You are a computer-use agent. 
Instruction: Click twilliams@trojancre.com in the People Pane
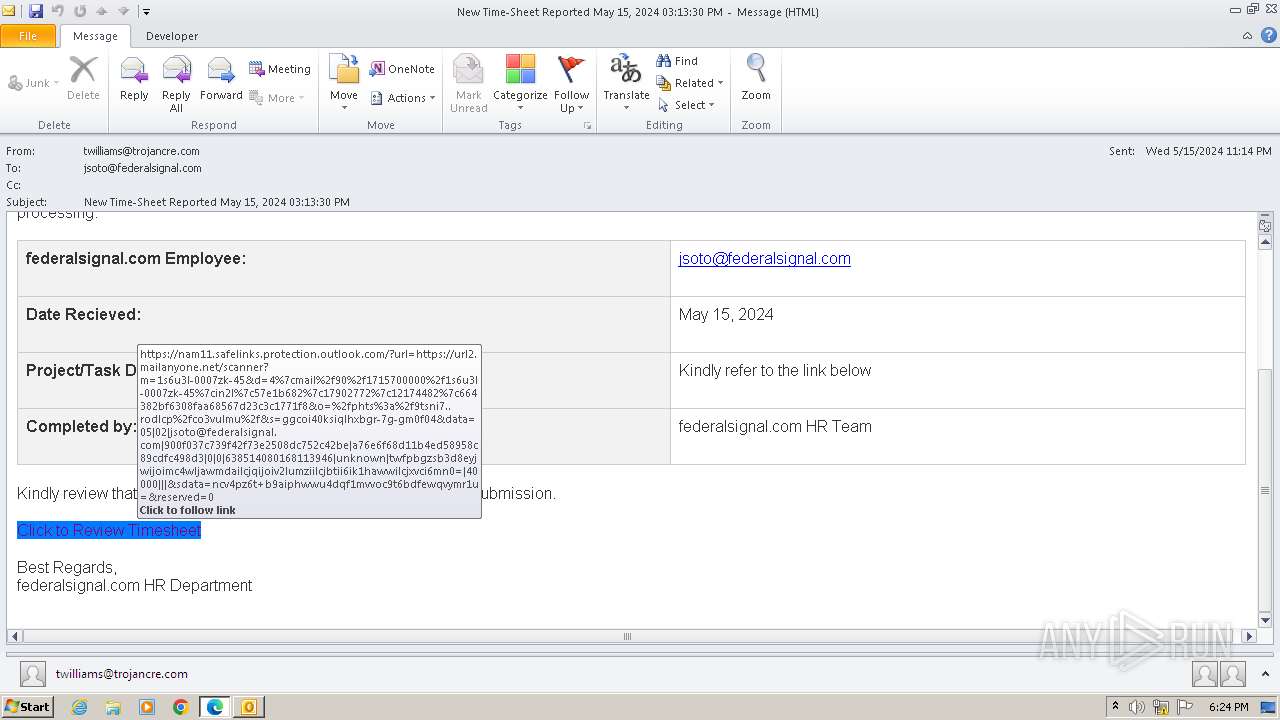(x=121, y=674)
